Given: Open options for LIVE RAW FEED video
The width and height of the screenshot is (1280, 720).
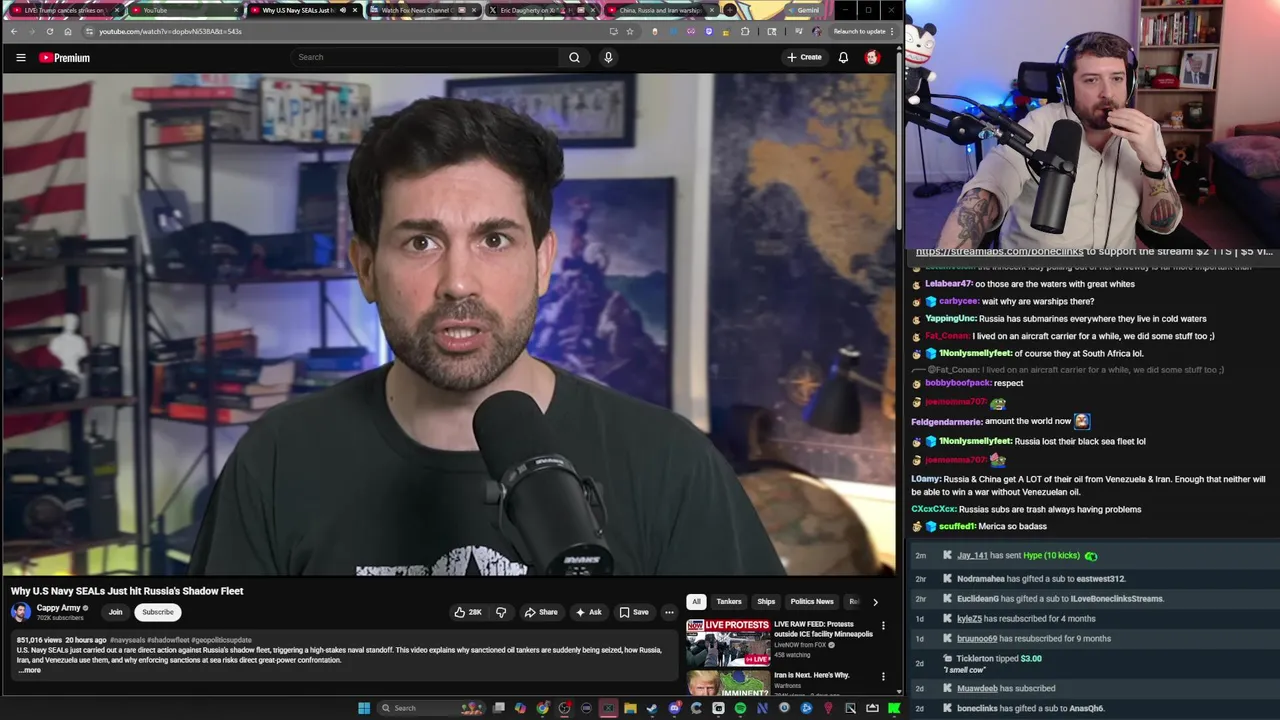Looking at the screenshot, I should tap(883, 626).
